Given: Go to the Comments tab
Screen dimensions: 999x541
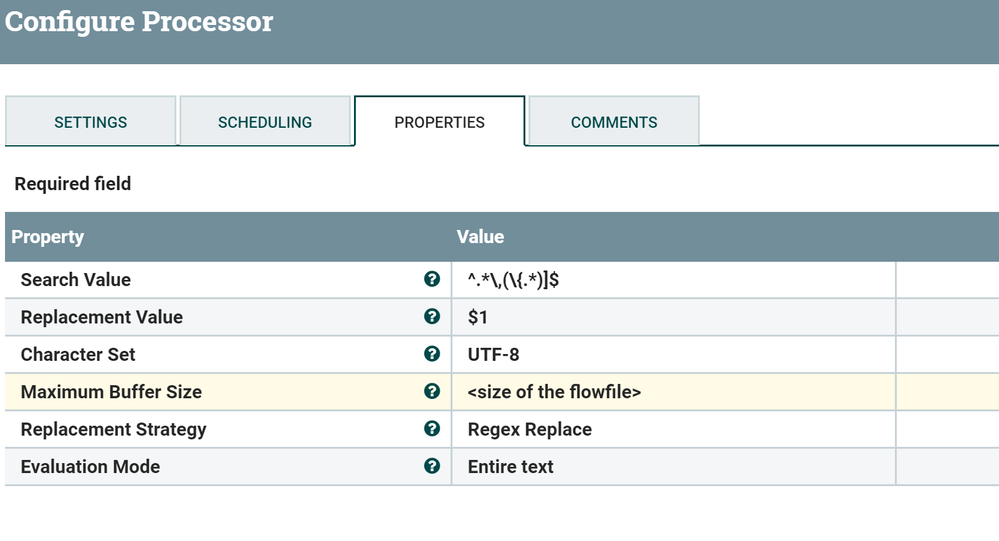Looking at the screenshot, I should pyautogui.click(x=614, y=122).
